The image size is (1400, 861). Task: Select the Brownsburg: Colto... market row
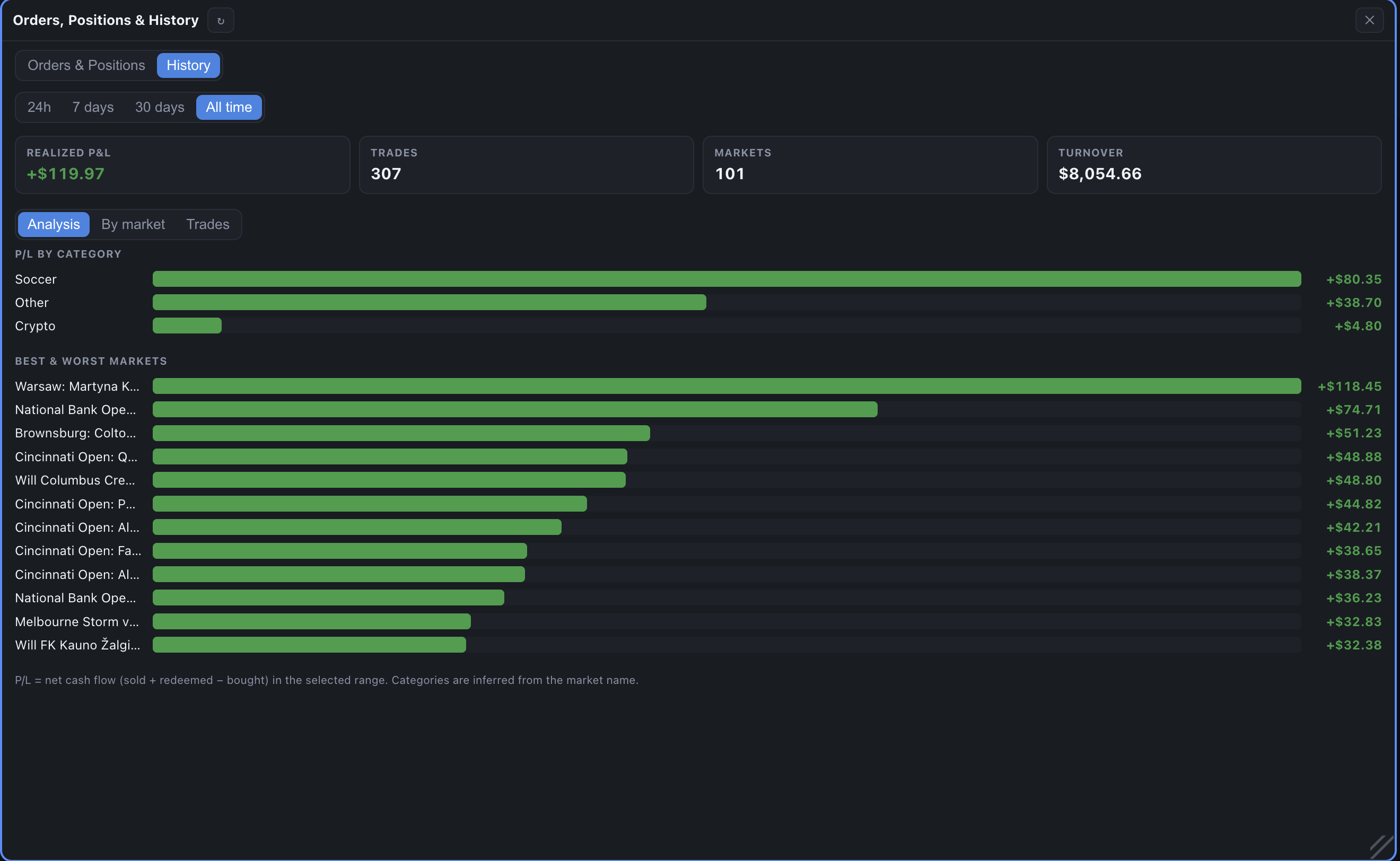coord(698,433)
